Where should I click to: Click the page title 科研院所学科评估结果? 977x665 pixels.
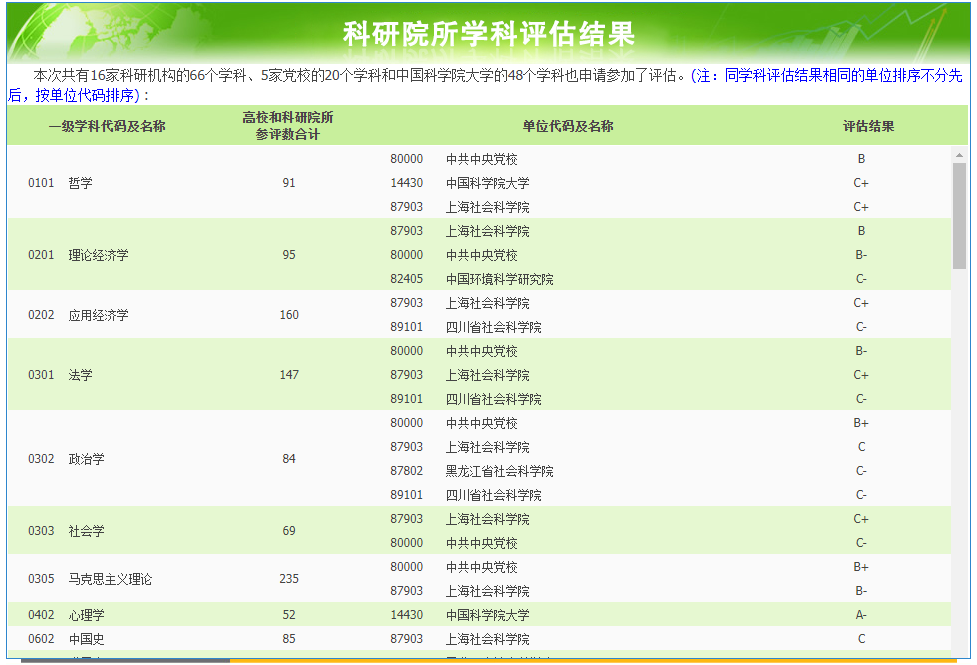pyautogui.click(x=488, y=34)
